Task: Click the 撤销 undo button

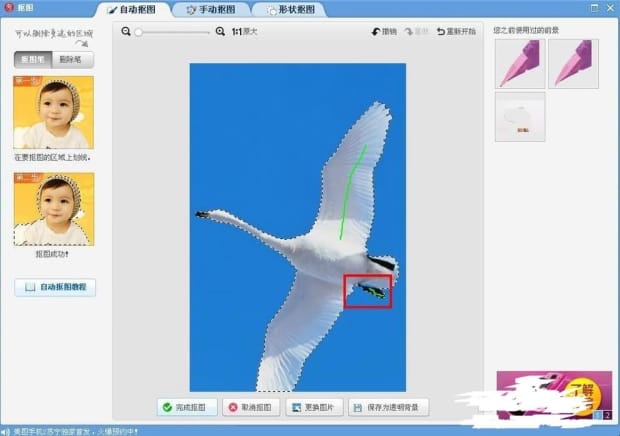Action: point(384,31)
